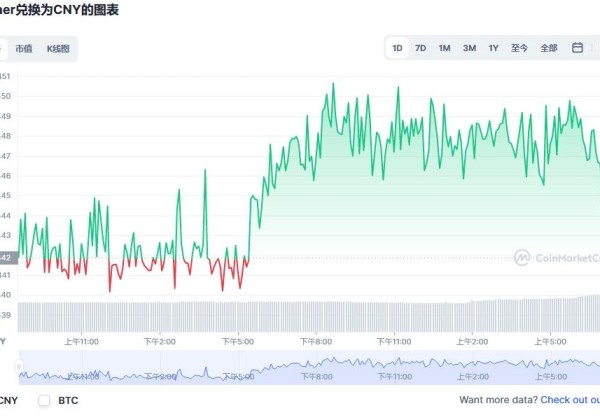The image size is (600, 420).
Task: Click the CoinMarketCap watermark logo
Action: (x=556, y=257)
